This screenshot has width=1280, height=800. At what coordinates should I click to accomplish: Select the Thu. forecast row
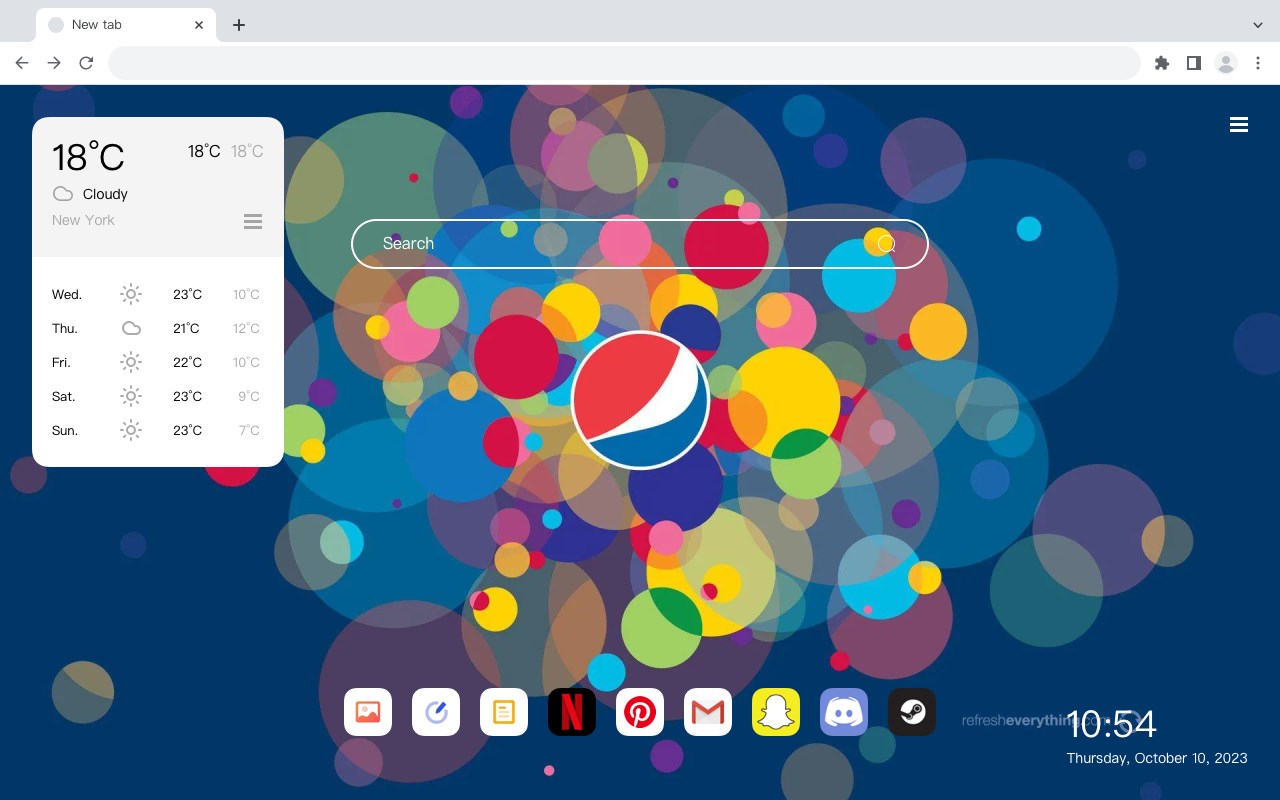158,328
